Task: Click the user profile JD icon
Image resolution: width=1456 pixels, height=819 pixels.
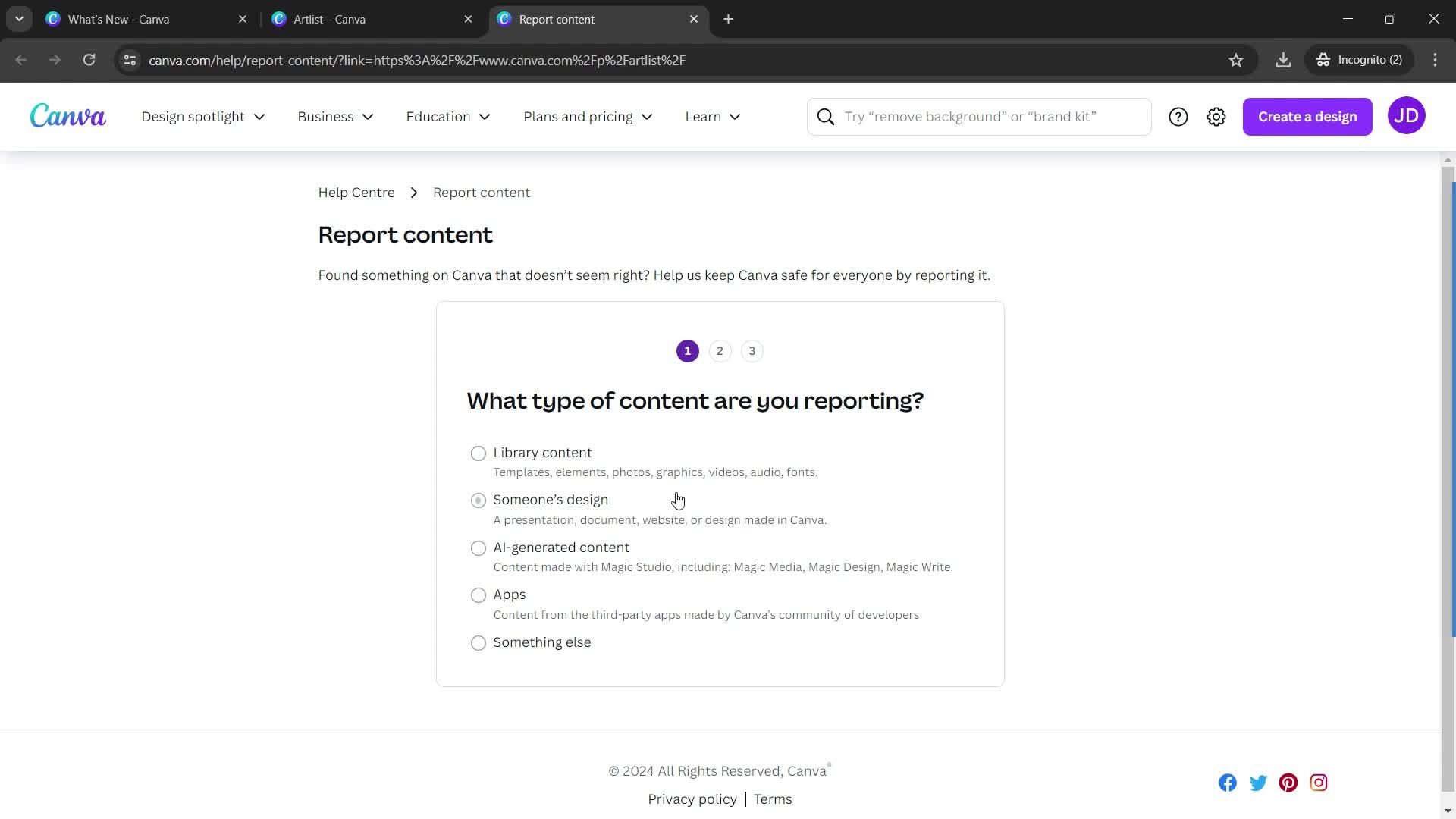Action: click(1405, 115)
